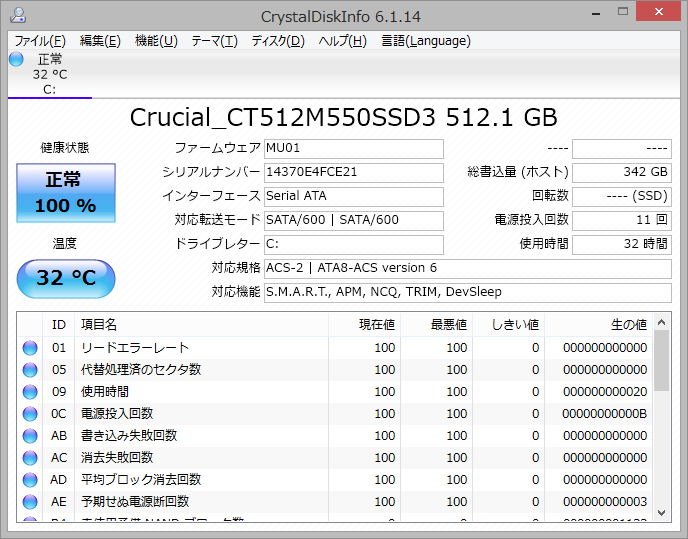Select the C: disk status circle icon
Screen dimensions: 688x539
16,59
